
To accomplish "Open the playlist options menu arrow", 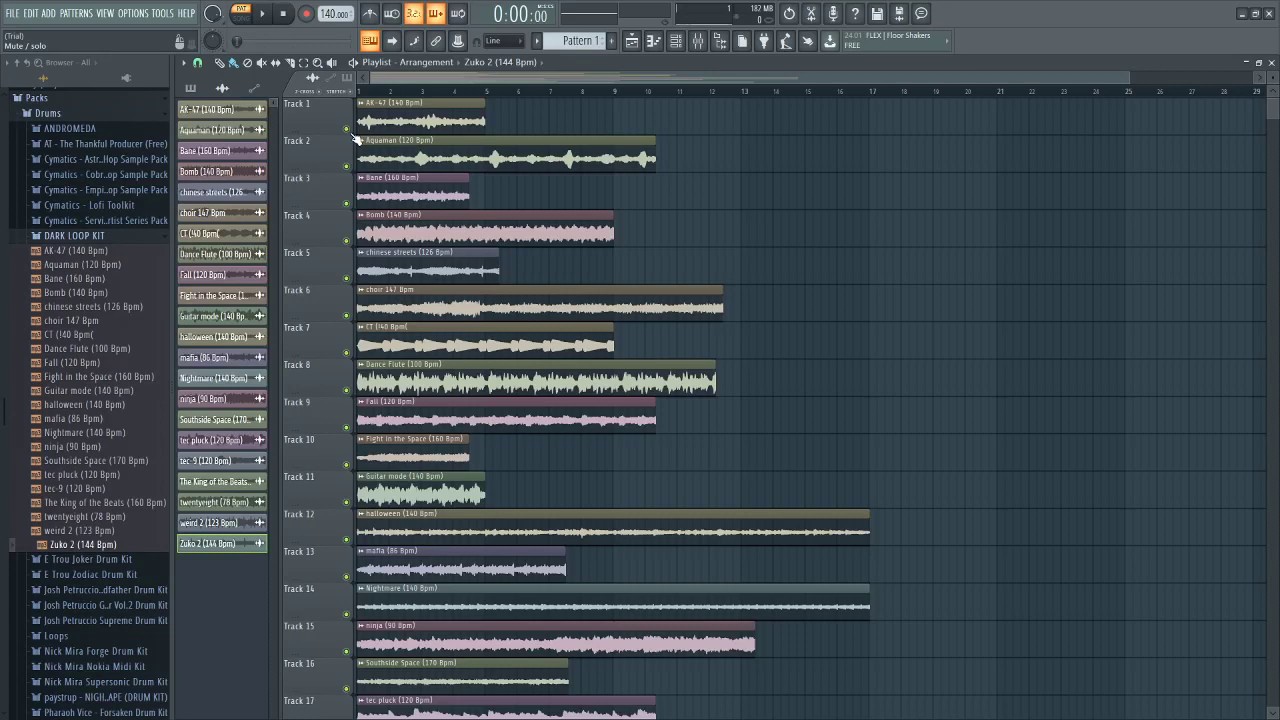I will 183,62.
